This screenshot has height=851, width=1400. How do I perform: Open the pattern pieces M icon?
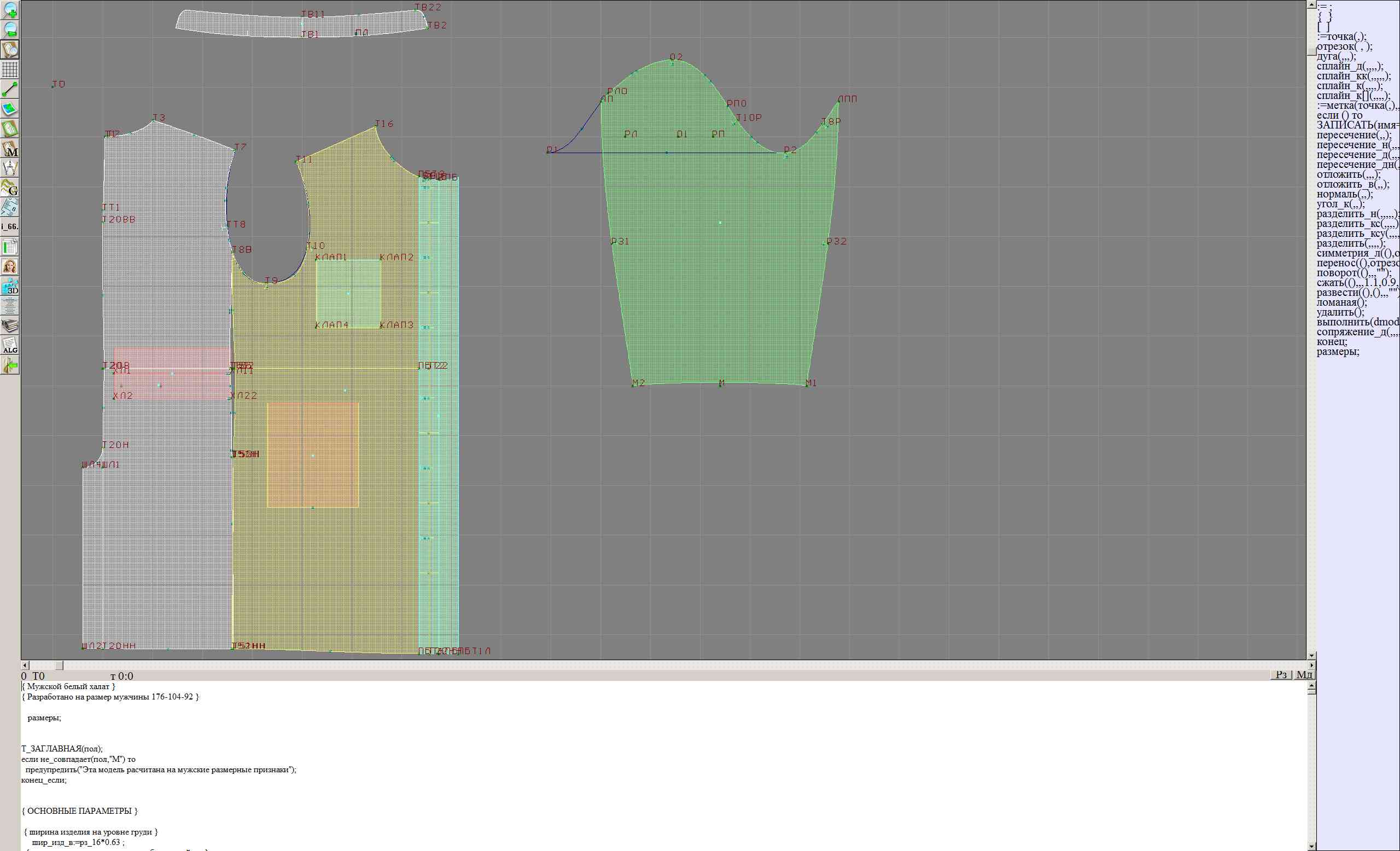pos(10,149)
